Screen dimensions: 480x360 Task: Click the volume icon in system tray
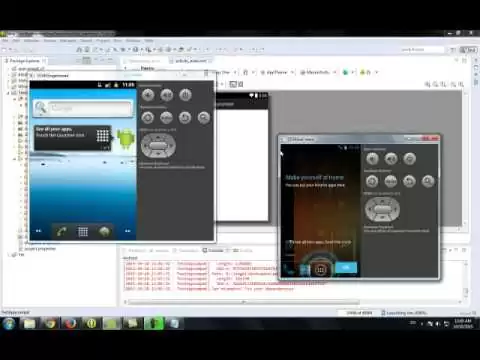coord(438,324)
